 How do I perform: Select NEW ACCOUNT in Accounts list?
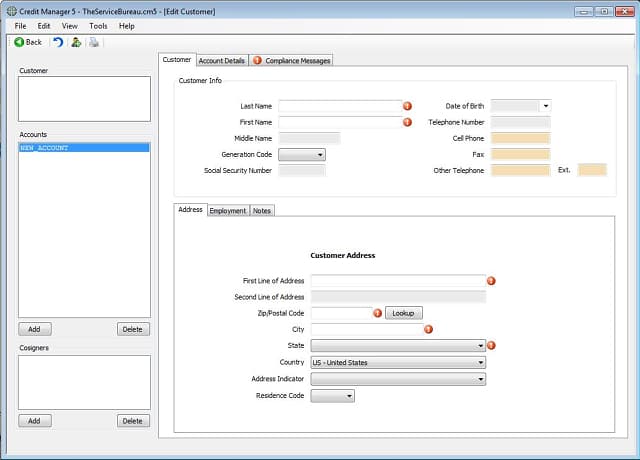coord(84,148)
